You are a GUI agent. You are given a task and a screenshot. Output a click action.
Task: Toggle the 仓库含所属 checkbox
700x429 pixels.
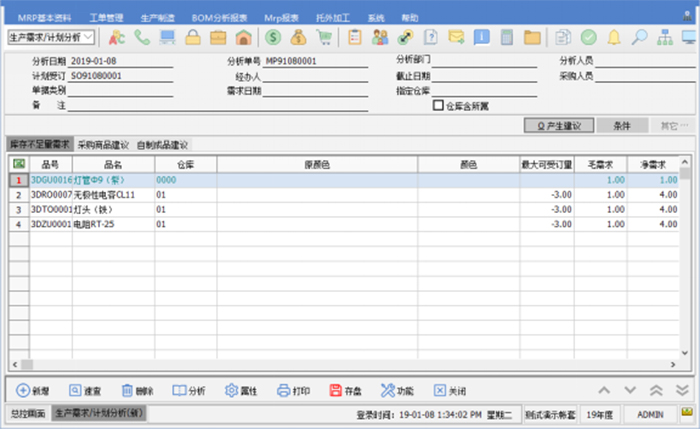coord(438,104)
